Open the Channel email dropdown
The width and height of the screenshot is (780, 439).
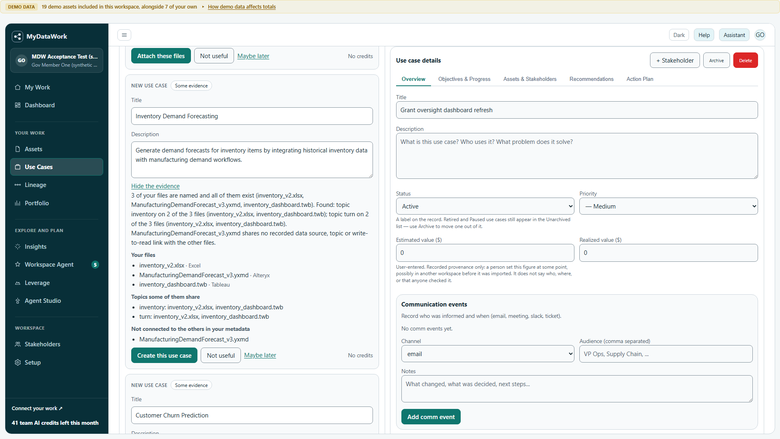(488, 354)
